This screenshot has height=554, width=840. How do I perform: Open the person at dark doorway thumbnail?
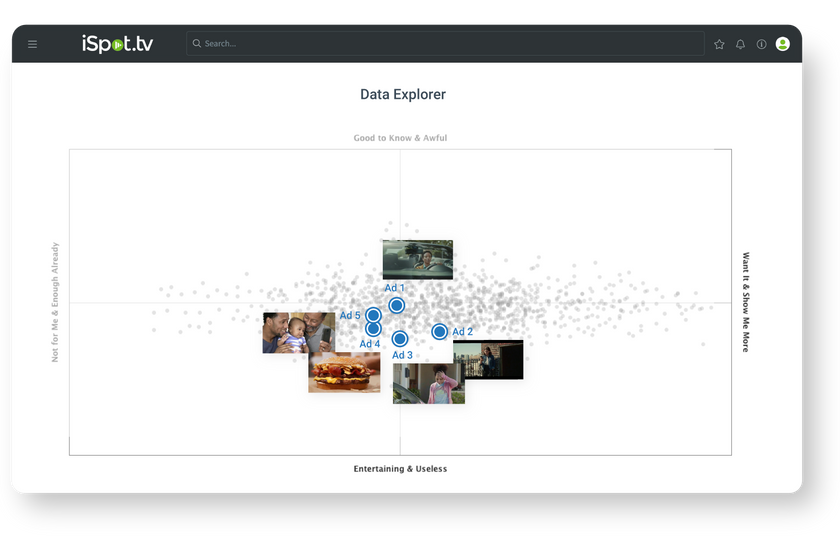489,360
